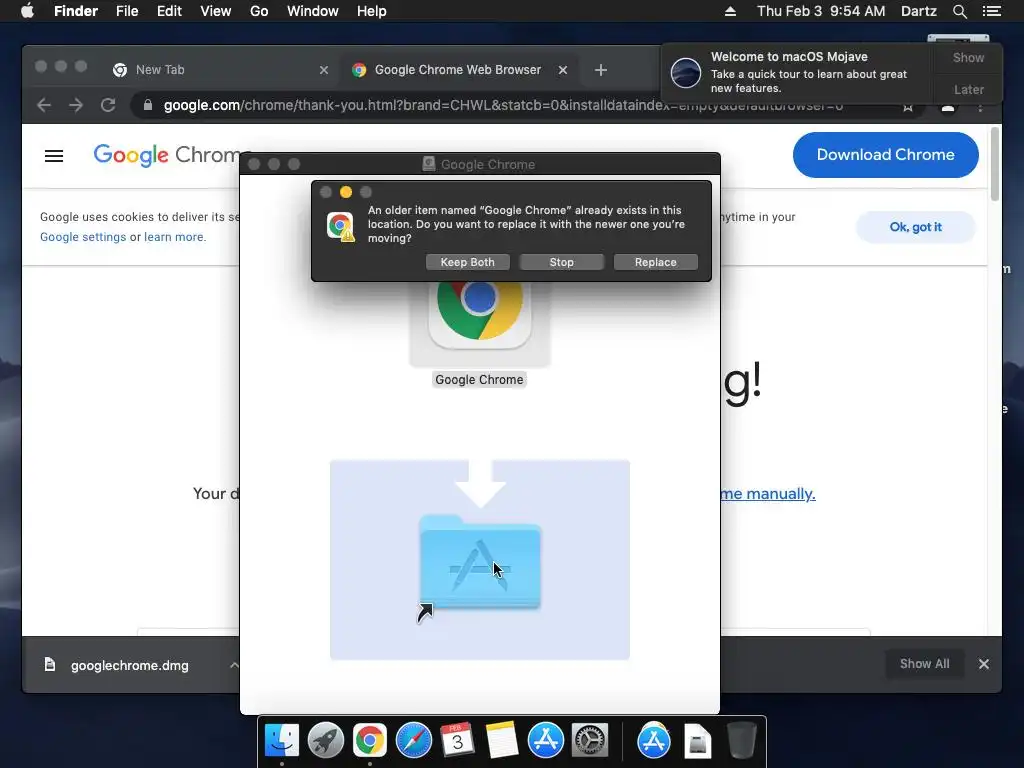1024x768 pixels.
Task: Open a new browser tab with plus
Action: [x=601, y=70]
